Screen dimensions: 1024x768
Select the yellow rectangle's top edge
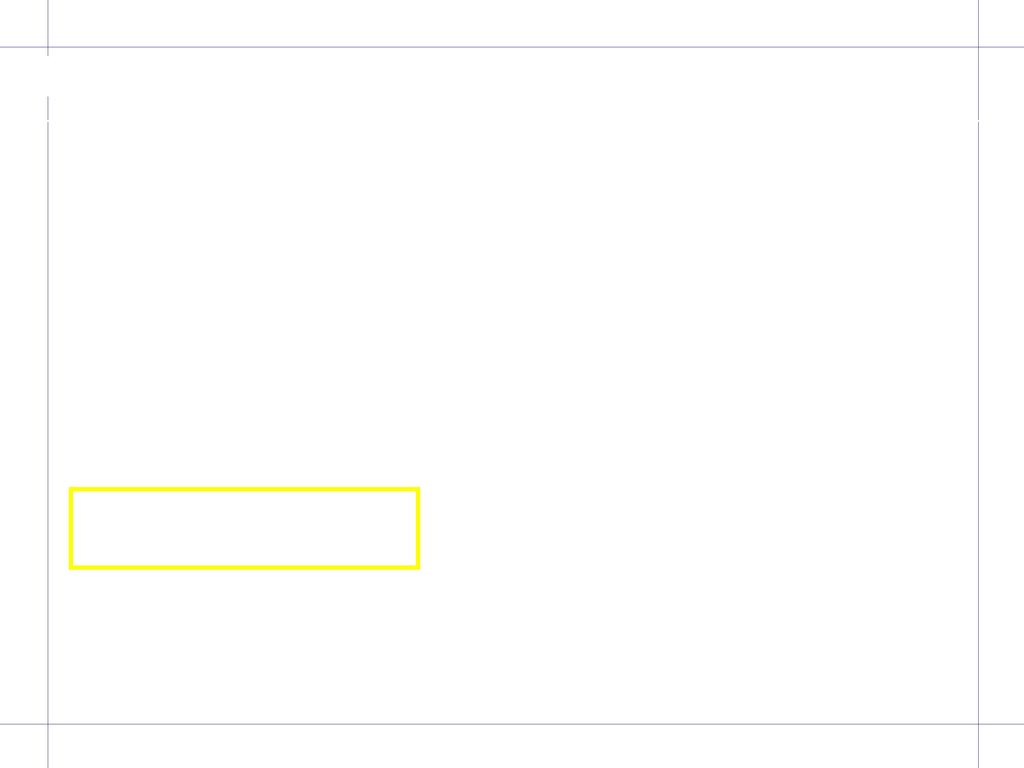click(x=244, y=489)
